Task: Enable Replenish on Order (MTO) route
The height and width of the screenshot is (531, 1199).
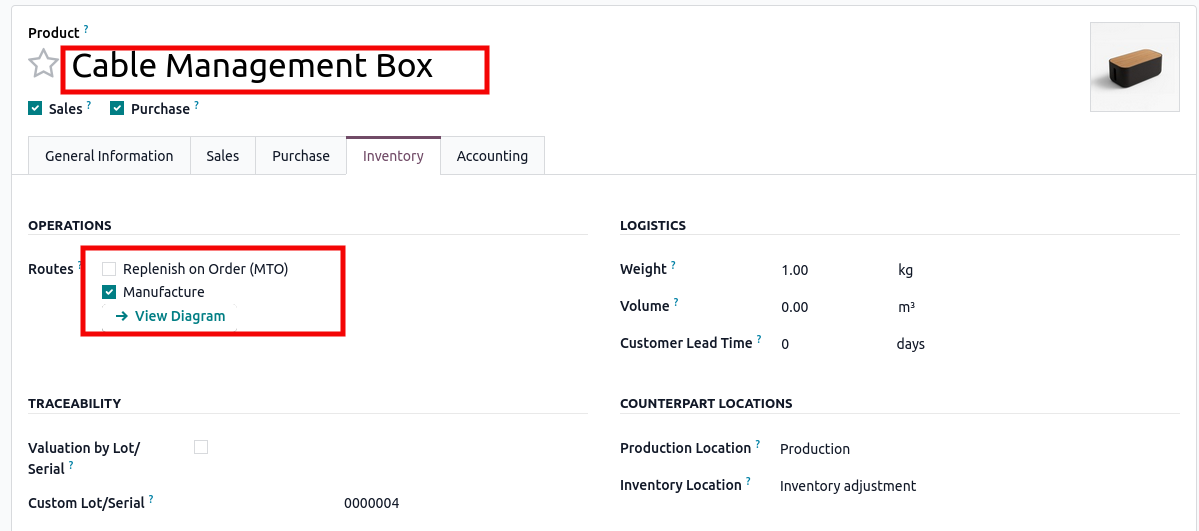Action: click(x=109, y=269)
